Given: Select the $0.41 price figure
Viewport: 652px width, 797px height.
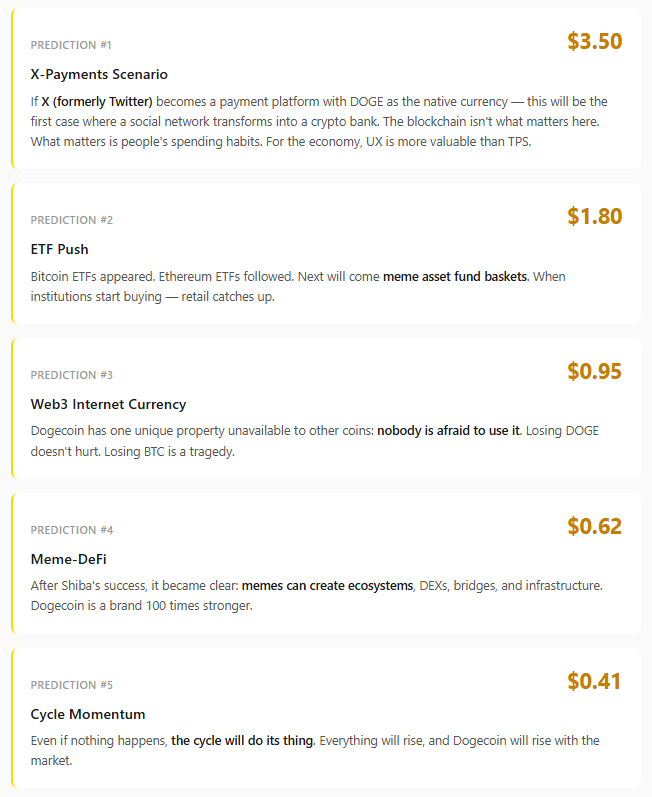Looking at the screenshot, I should [x=594, y=681].
